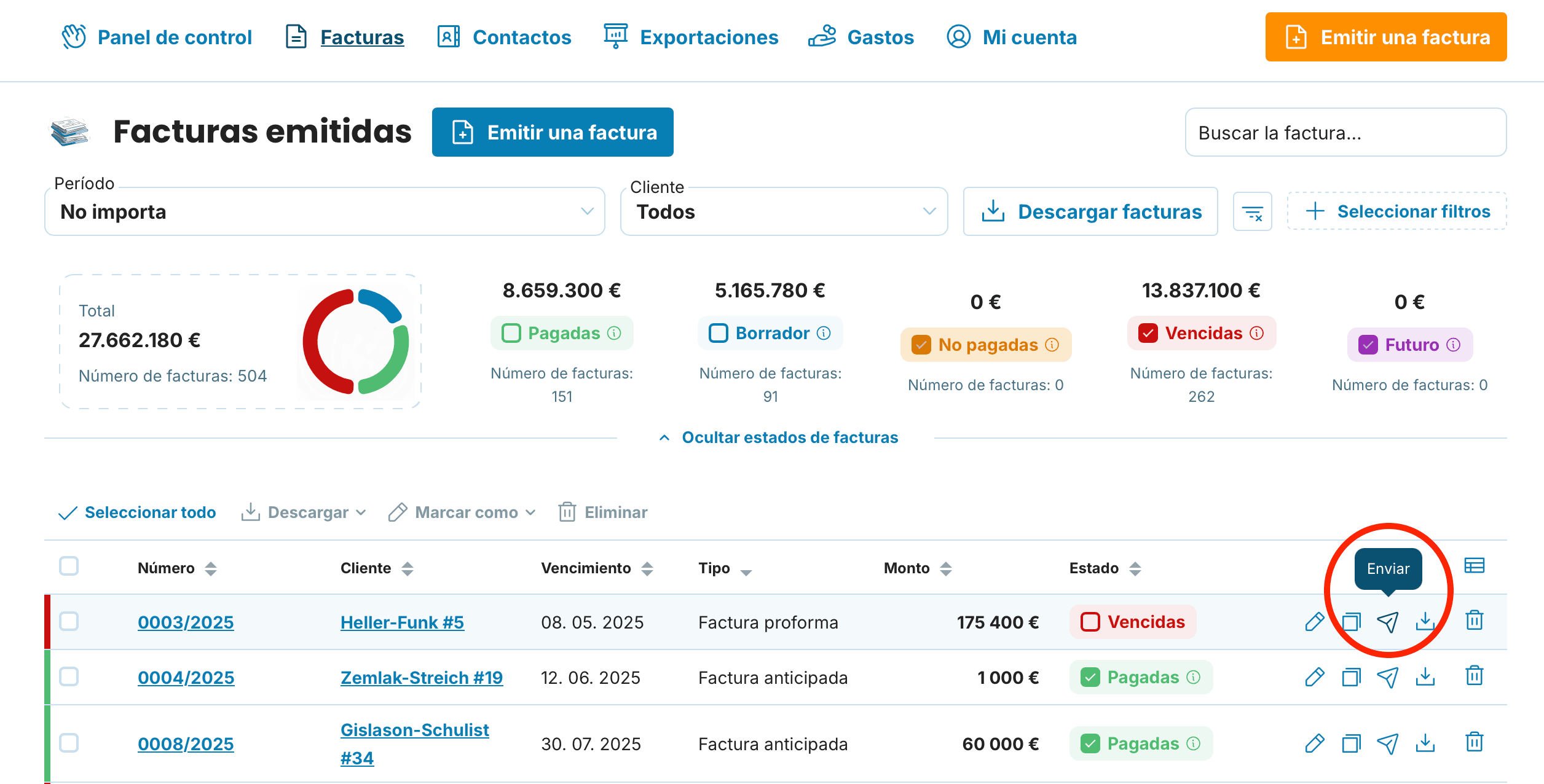
Task: Toggle the Borrador status filter checkbox
Action: point(718,333)
